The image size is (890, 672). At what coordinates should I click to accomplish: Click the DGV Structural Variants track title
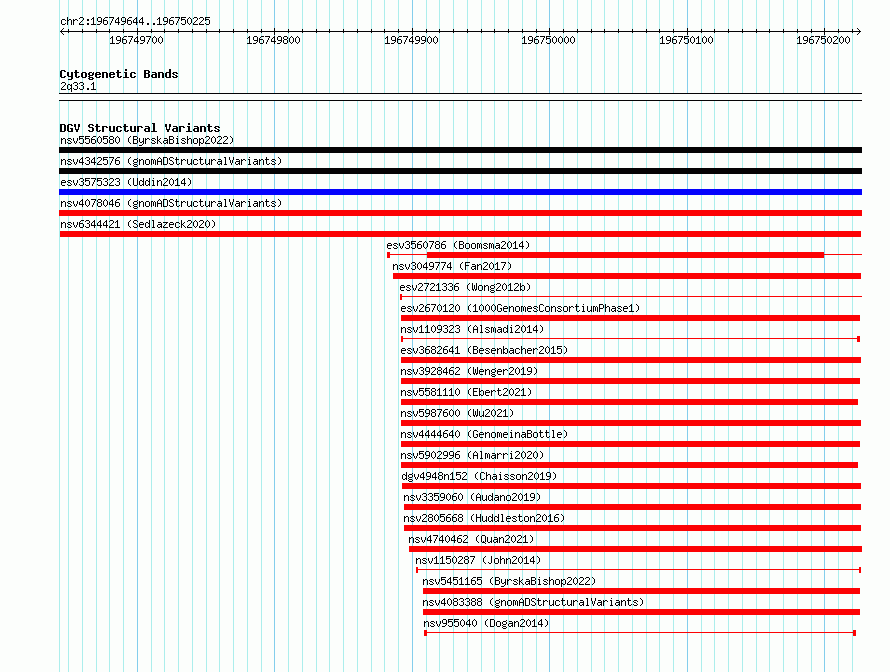[140, 128]
